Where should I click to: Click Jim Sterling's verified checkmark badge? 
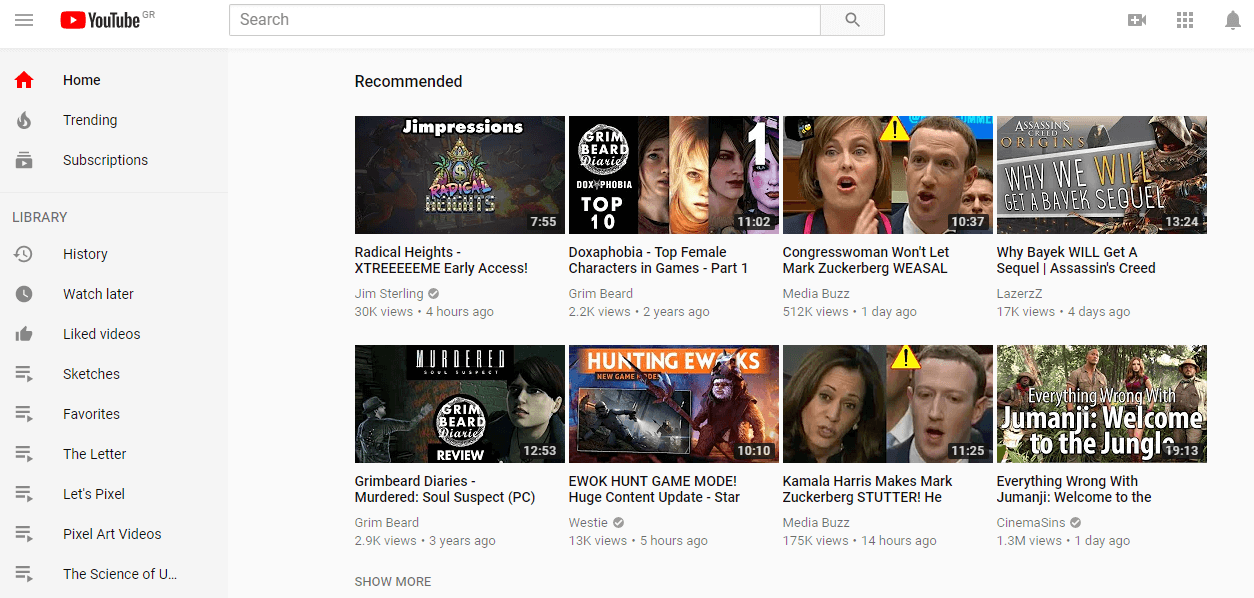point(433,294)
